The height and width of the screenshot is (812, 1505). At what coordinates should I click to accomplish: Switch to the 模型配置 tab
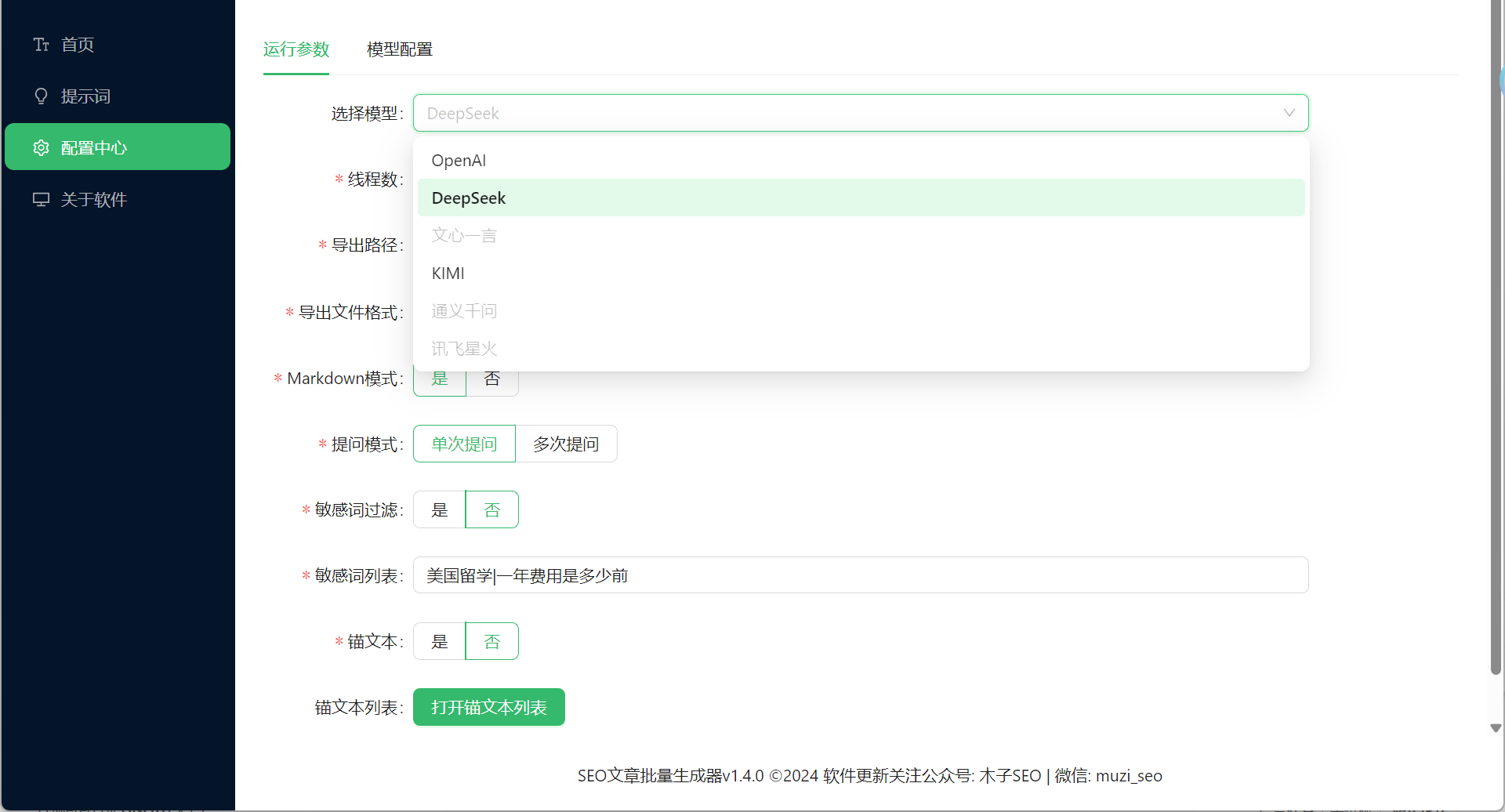400,49
